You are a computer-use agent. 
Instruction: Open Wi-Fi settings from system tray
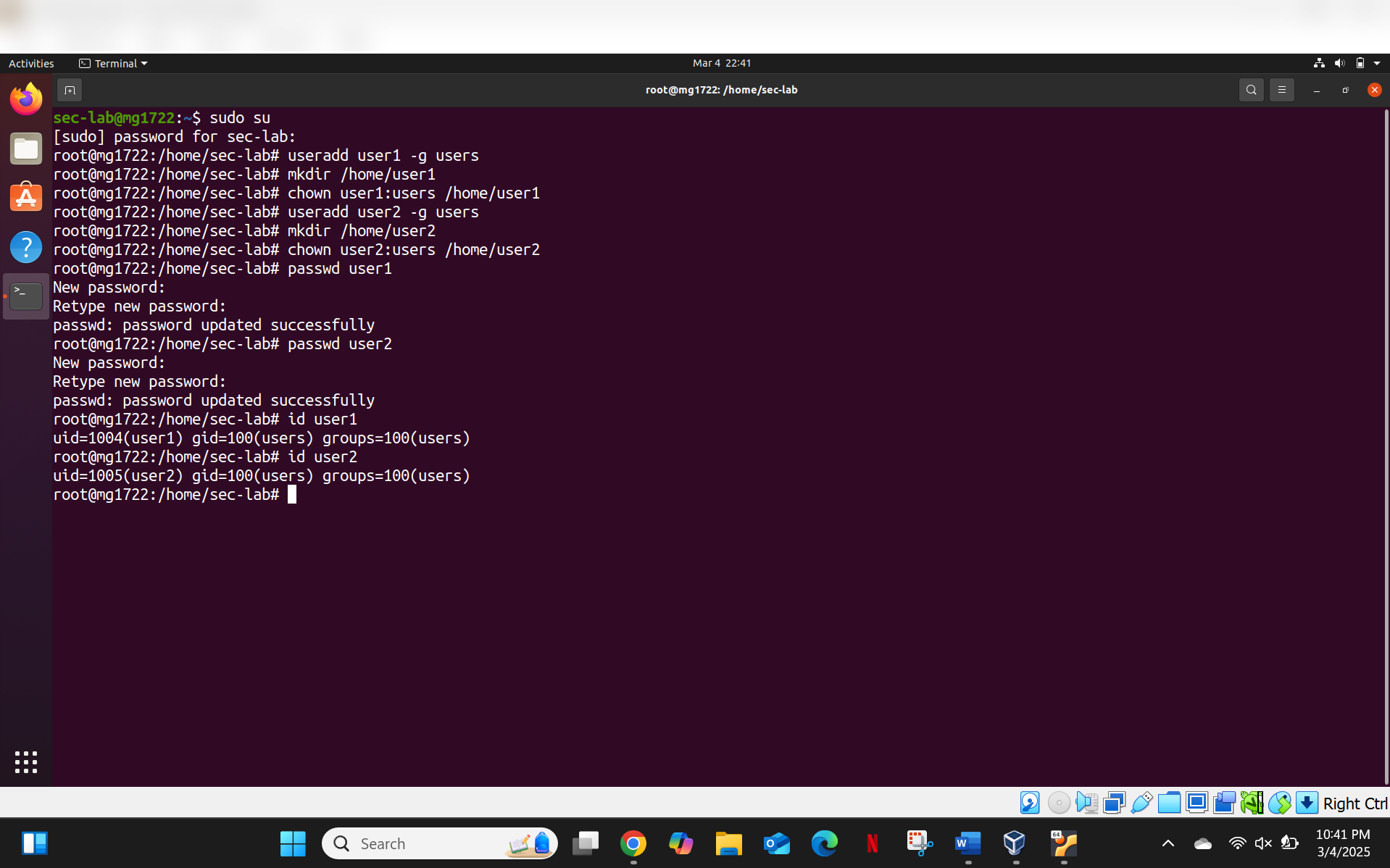[1237, 843]
